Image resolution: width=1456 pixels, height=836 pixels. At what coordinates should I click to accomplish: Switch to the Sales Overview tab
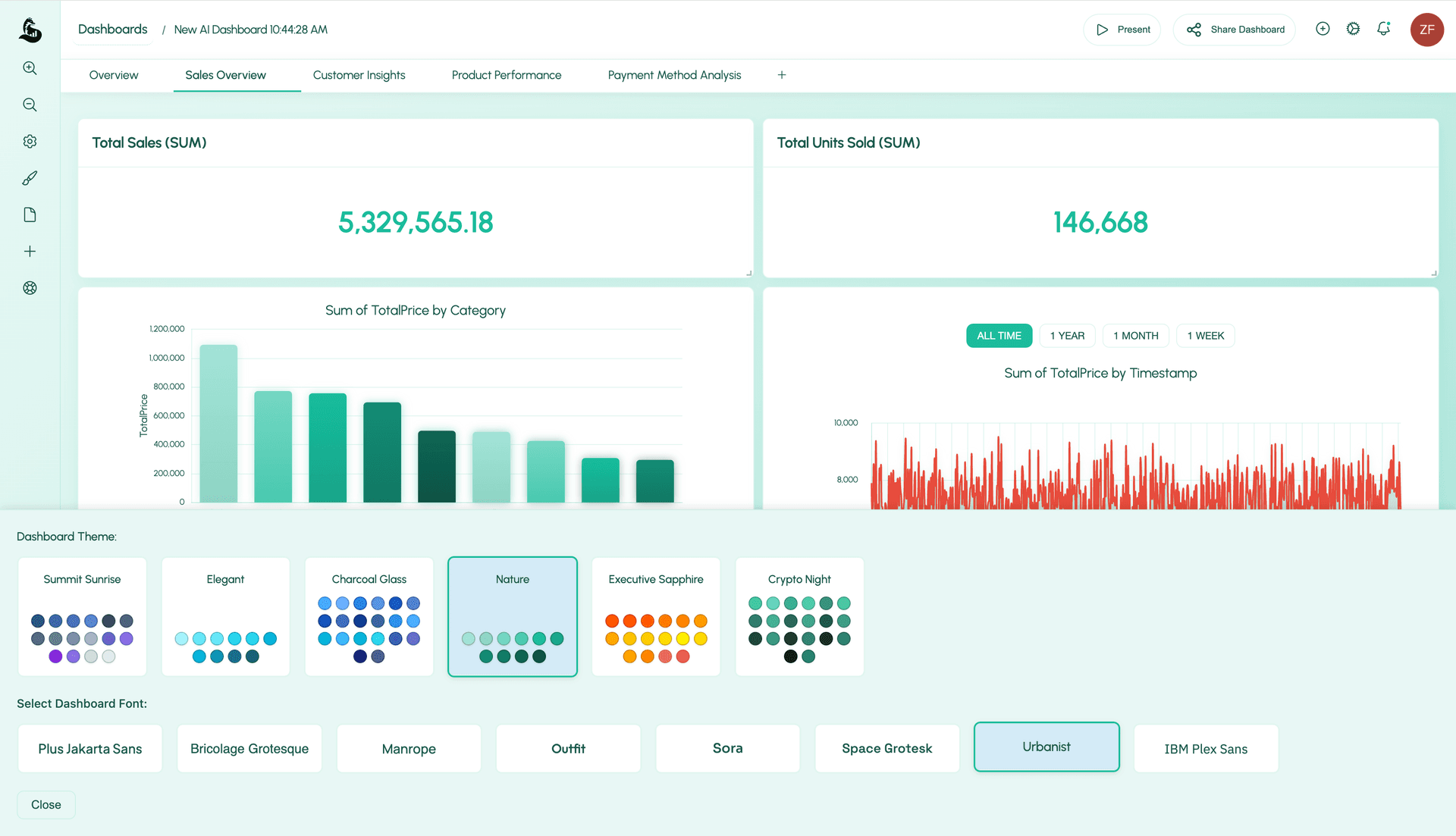pyautogui.click(x=225, y=75)
